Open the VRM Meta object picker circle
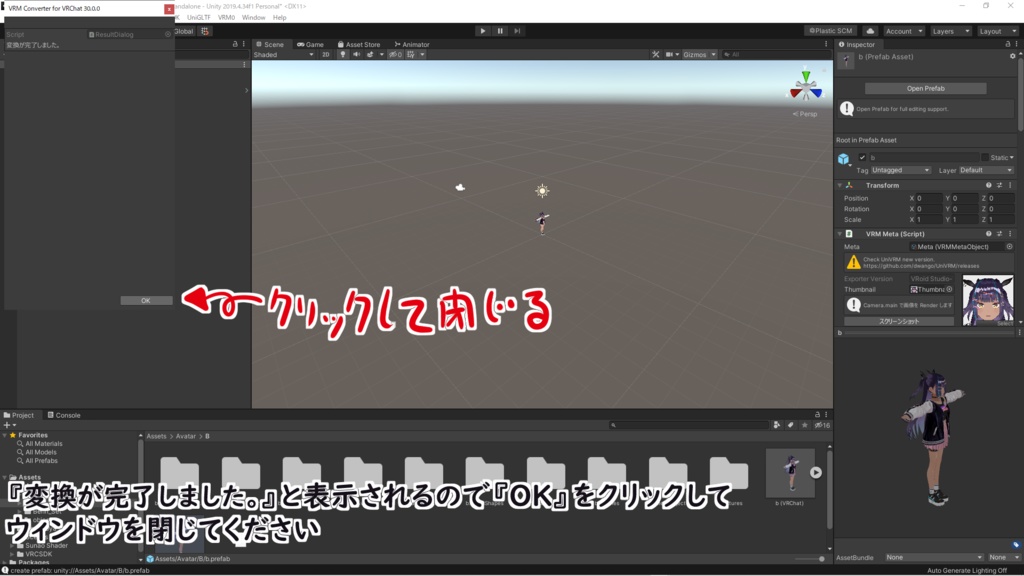 click(1008, 247)
